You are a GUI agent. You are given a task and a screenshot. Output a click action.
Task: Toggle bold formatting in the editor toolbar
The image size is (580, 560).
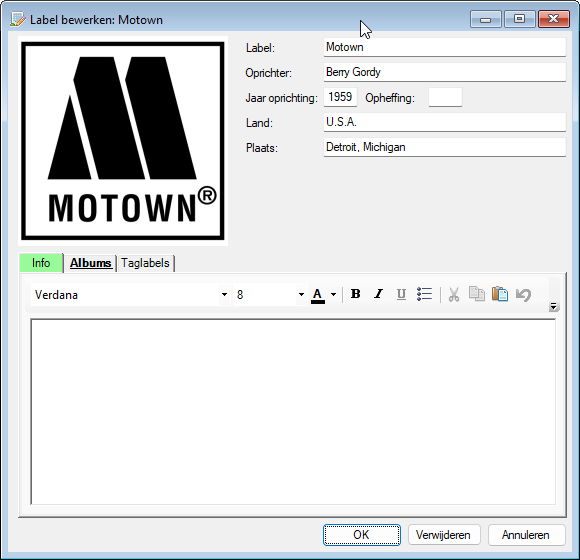pos(355,294)
